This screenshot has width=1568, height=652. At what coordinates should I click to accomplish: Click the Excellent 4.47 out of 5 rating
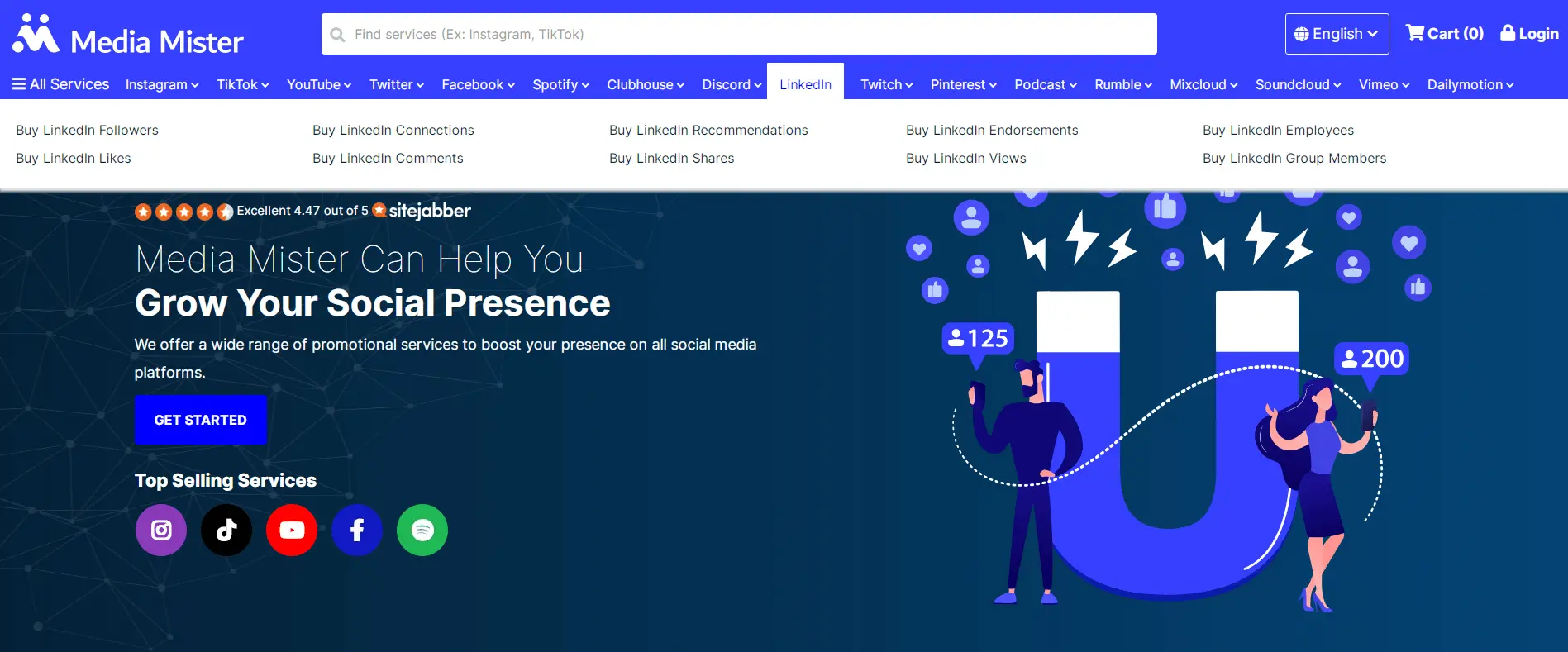click(303, 211)
